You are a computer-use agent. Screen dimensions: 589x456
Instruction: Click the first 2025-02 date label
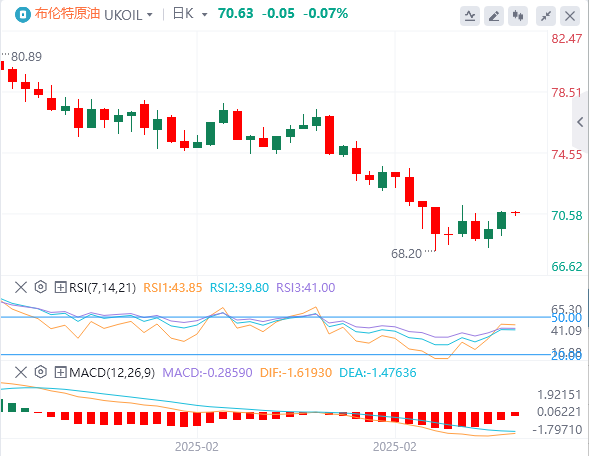(x=197, y=447)
